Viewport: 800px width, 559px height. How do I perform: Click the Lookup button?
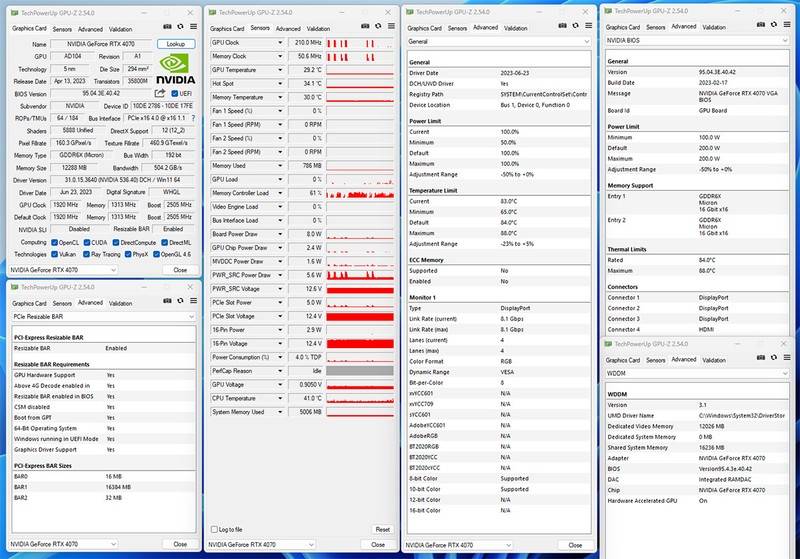pos(175,45)
